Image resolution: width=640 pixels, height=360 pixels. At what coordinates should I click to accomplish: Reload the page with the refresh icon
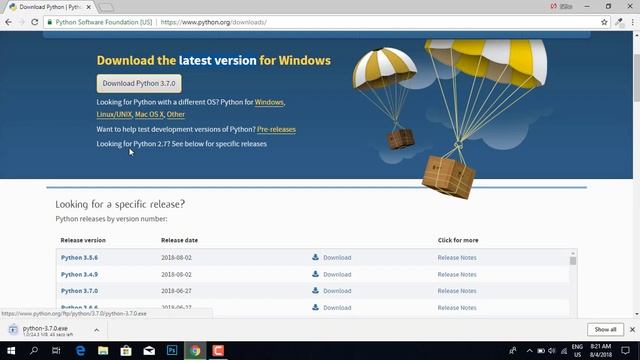(35, 22)
